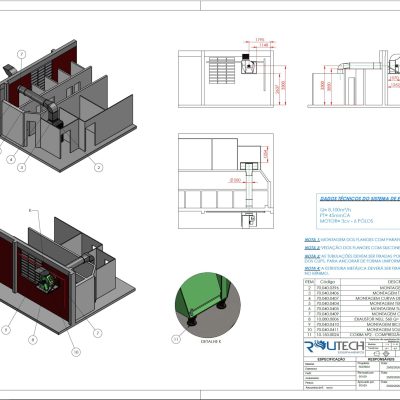Screen dimensions: 400x400
Task: Select the horizontal duct in the side elevation
Action: click(x=365, y=66)
